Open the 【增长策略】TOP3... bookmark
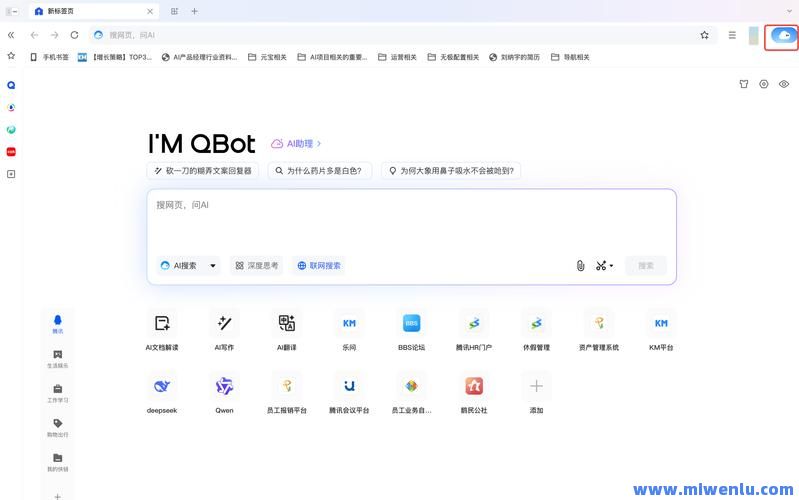This screenshot has height=500, width=799. click(x=115, y=57)
